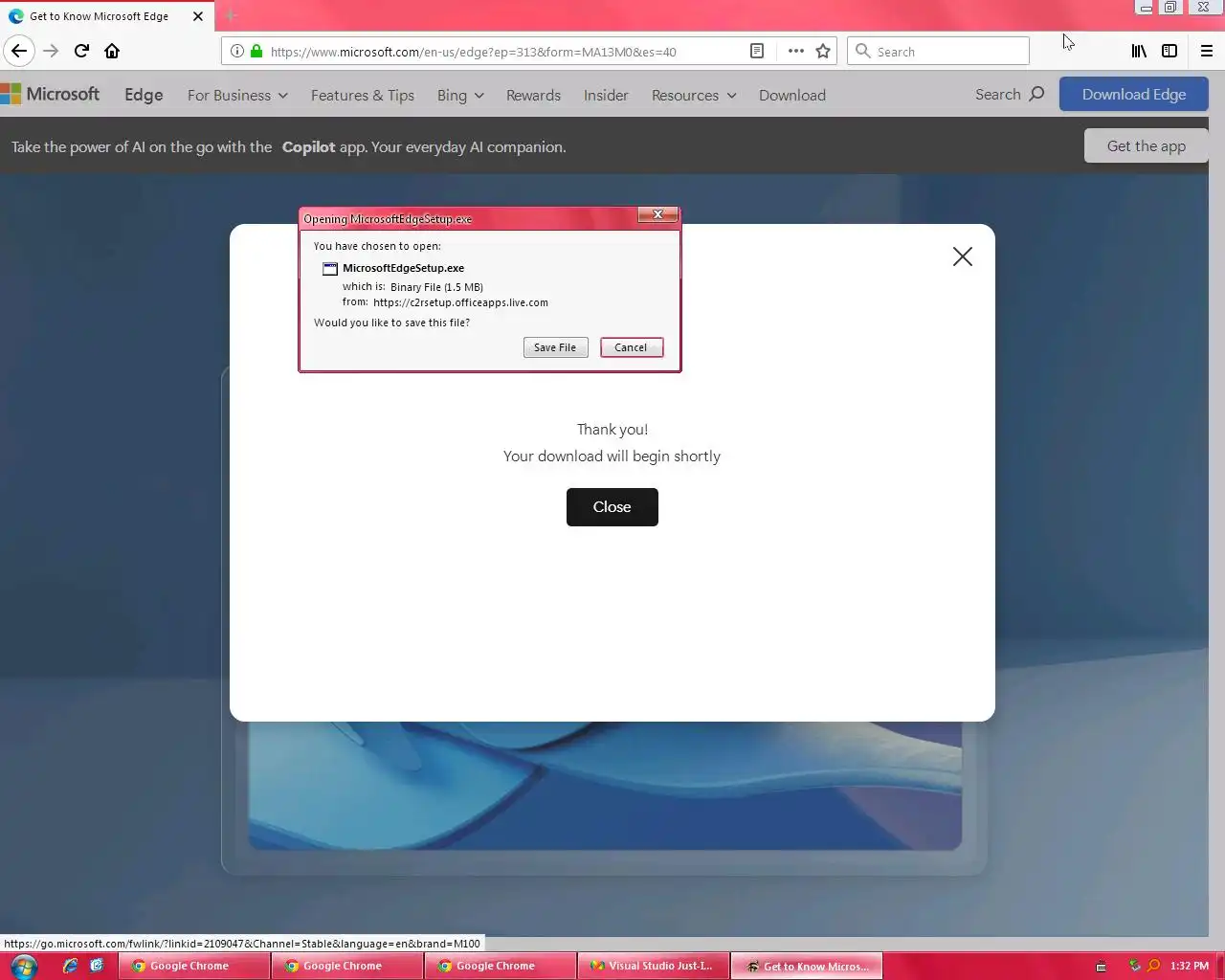Open the Windows Start orb
Screen dimensions: 1225x980
coord(24,966)
